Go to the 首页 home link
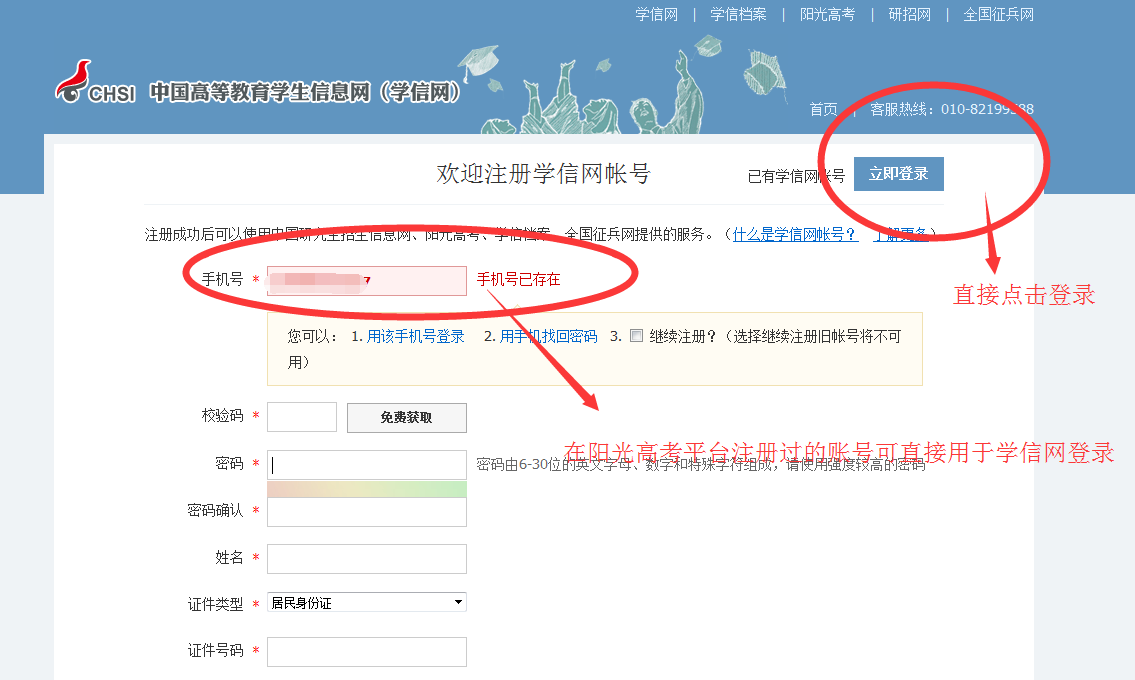The width and height of the screenshot is (1135, 680). point(824,109)
